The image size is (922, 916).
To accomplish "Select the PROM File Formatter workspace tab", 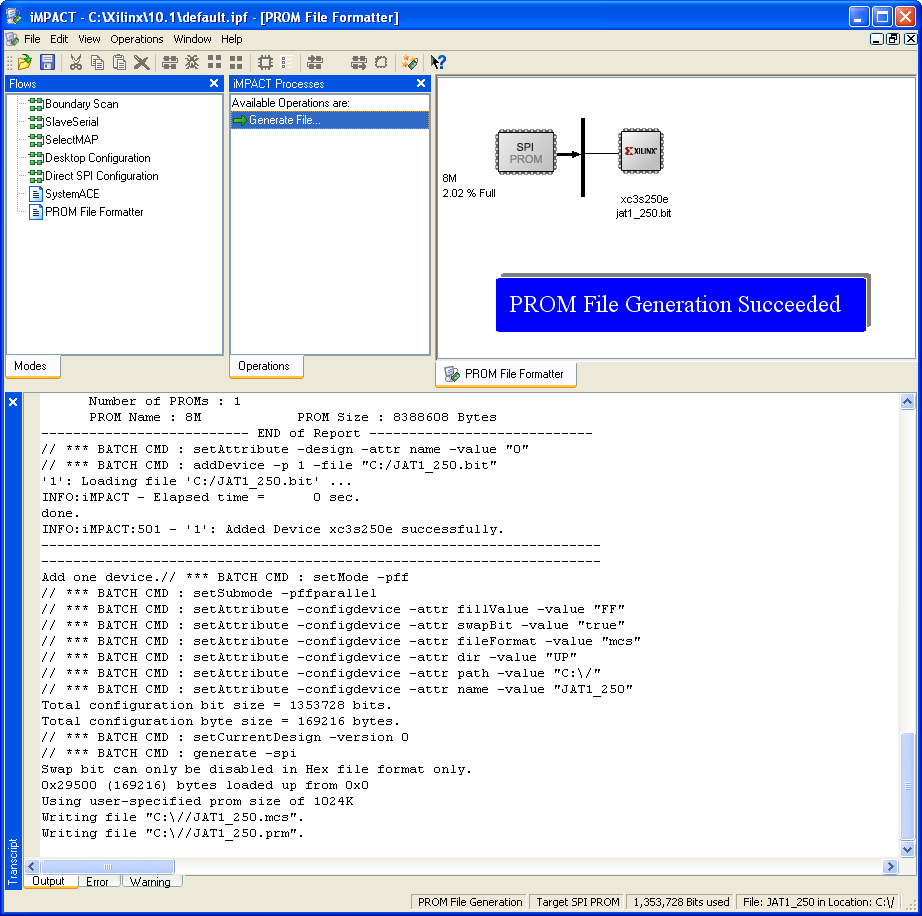I will 506,375.
